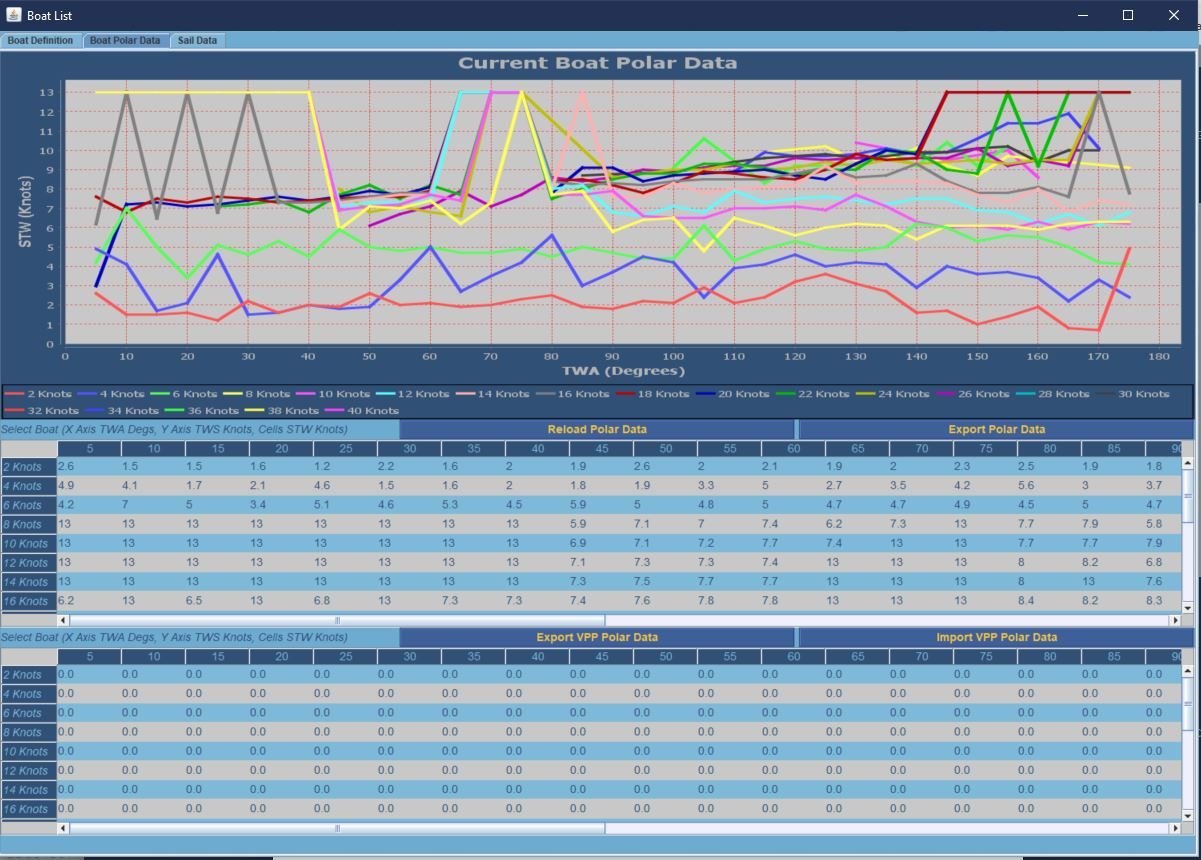Maximize the Boat List window
Screen dimensions: 1201x860
(1128, 15)
